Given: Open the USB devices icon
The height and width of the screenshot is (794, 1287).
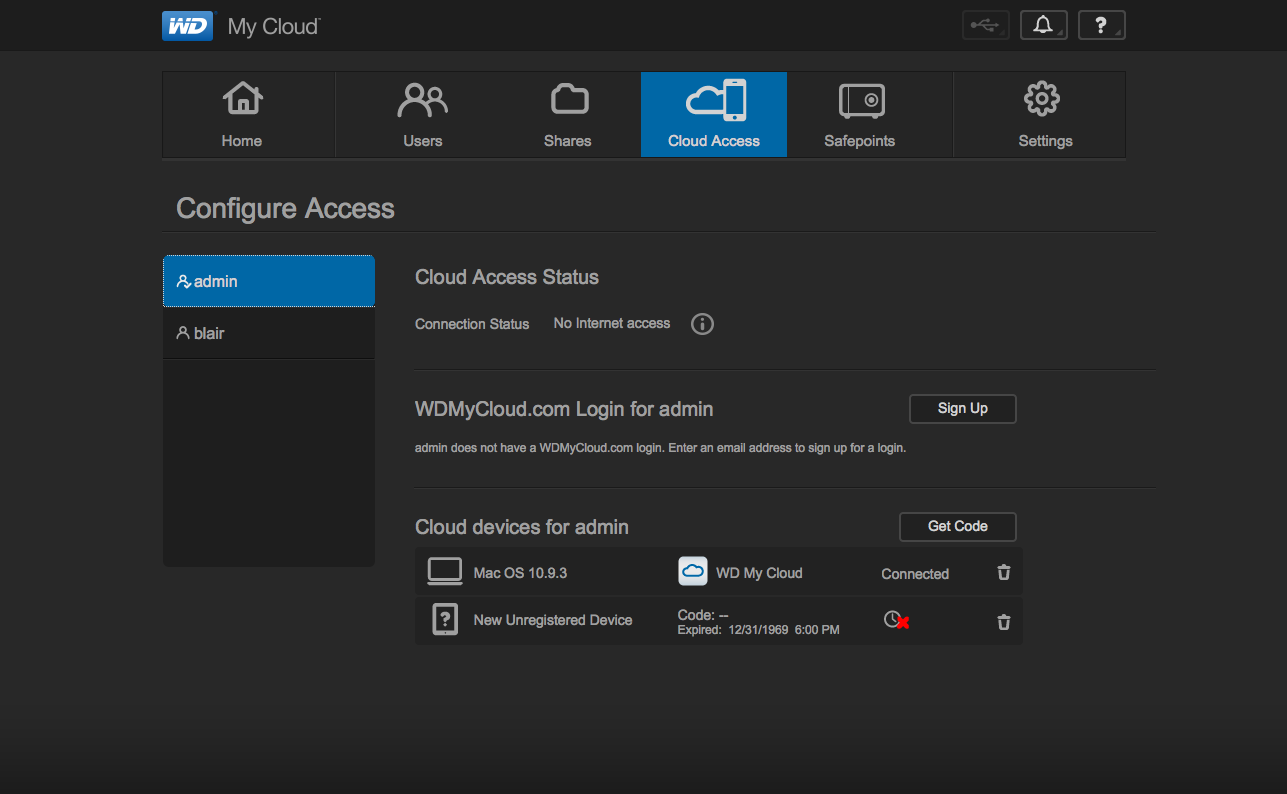Looking at the screenshot, I should pos(985,26).
